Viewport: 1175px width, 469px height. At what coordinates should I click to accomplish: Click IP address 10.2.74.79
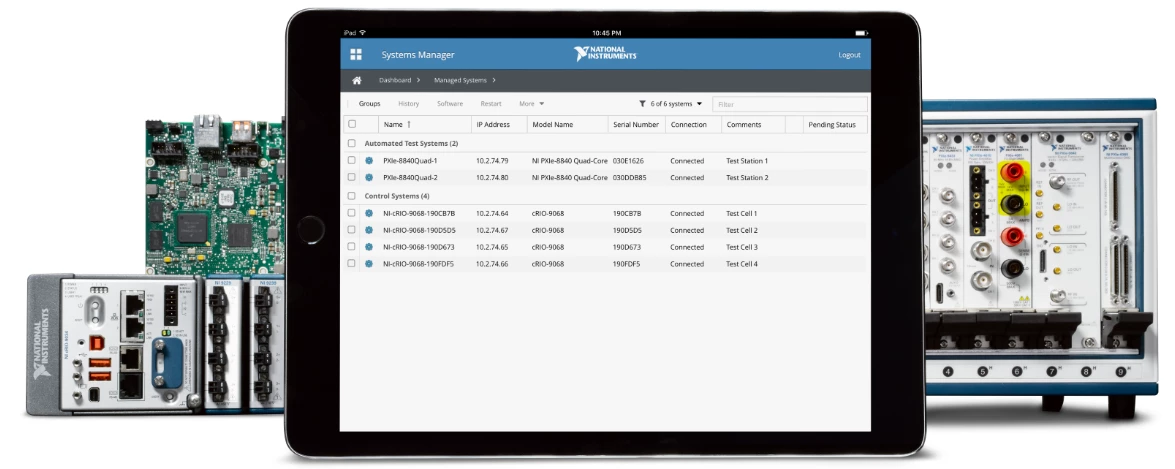(492, 160)
